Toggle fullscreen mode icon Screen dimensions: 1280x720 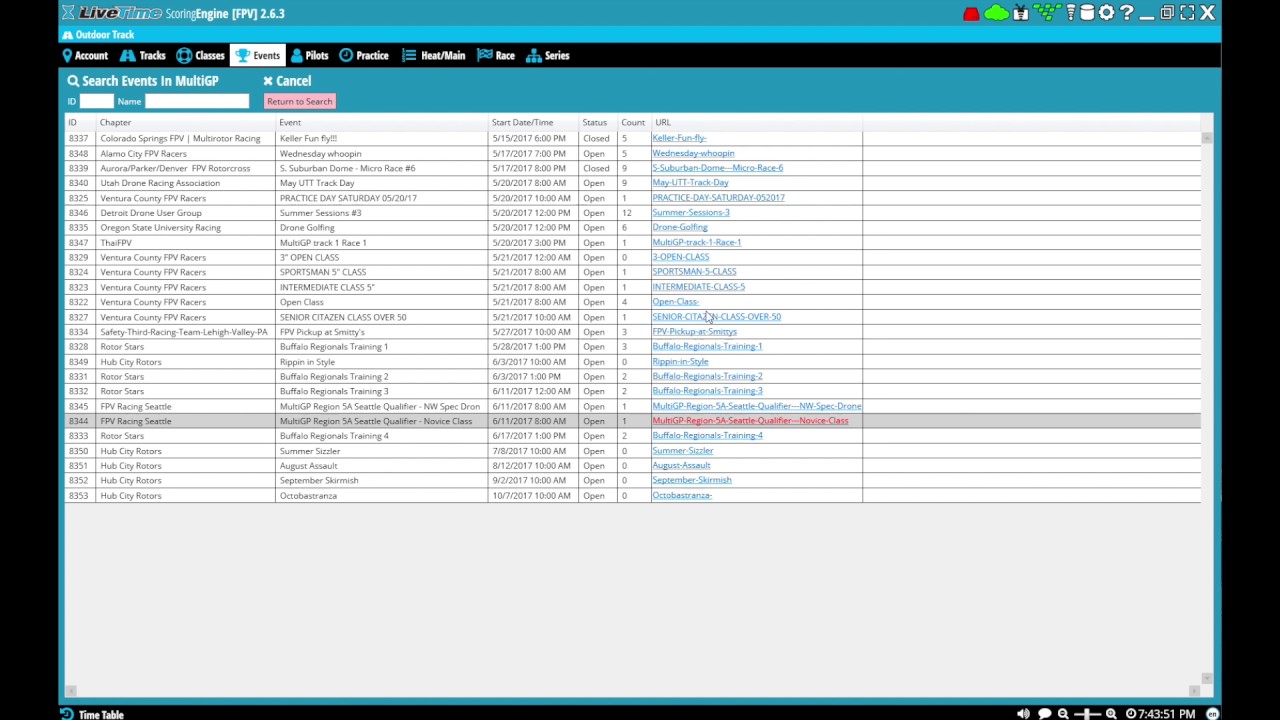click(1187, 13)
